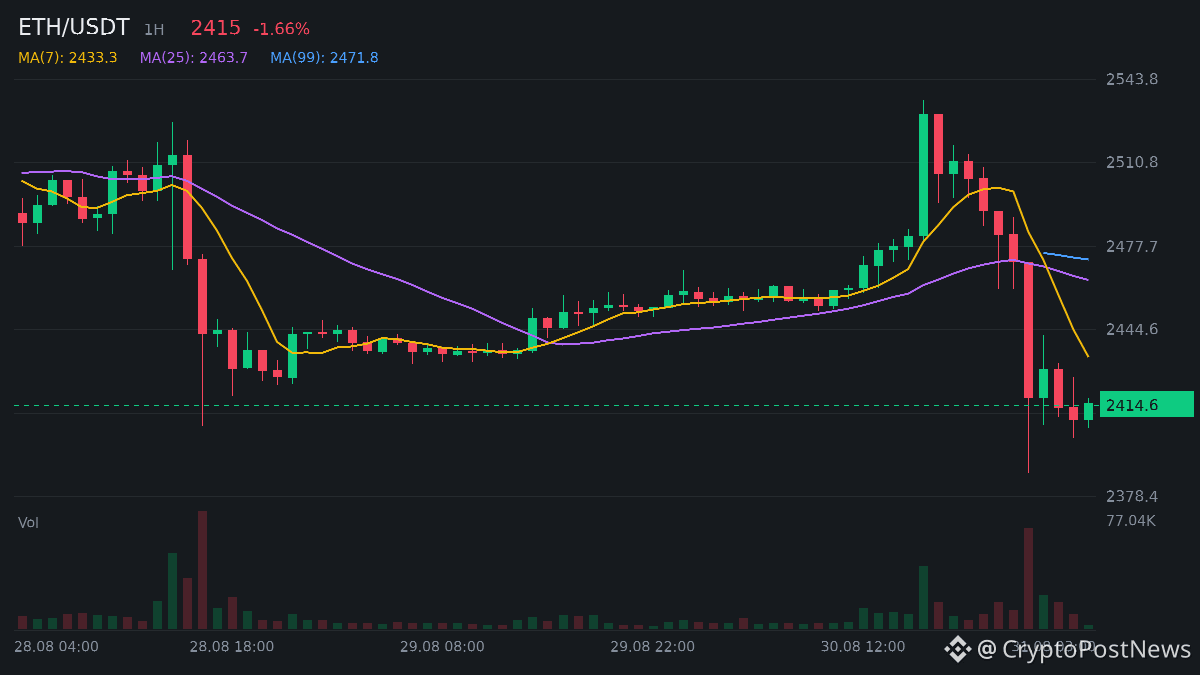
Task: Click the -1.66% change value
Action: pyautogui.click(x=281, y=29)
